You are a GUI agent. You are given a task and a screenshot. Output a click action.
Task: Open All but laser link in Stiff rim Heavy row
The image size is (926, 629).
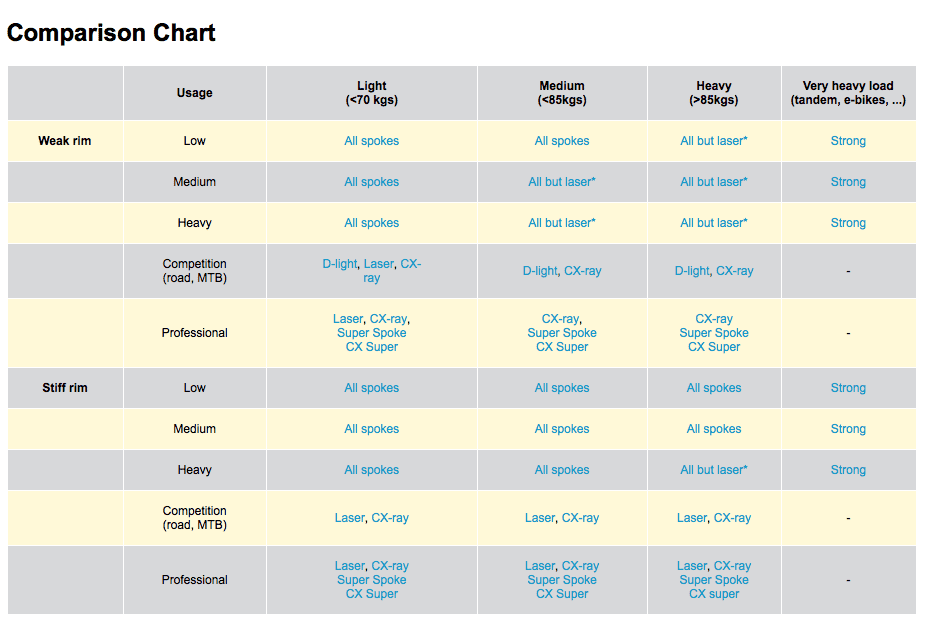(713, 470)
